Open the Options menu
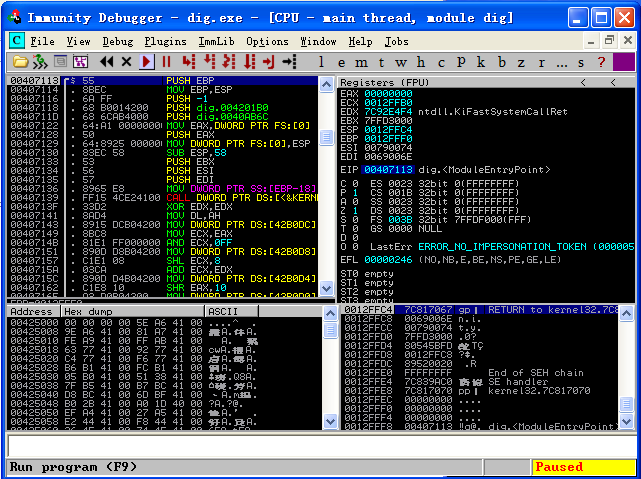The image size is (641, 479). point(267,41)
